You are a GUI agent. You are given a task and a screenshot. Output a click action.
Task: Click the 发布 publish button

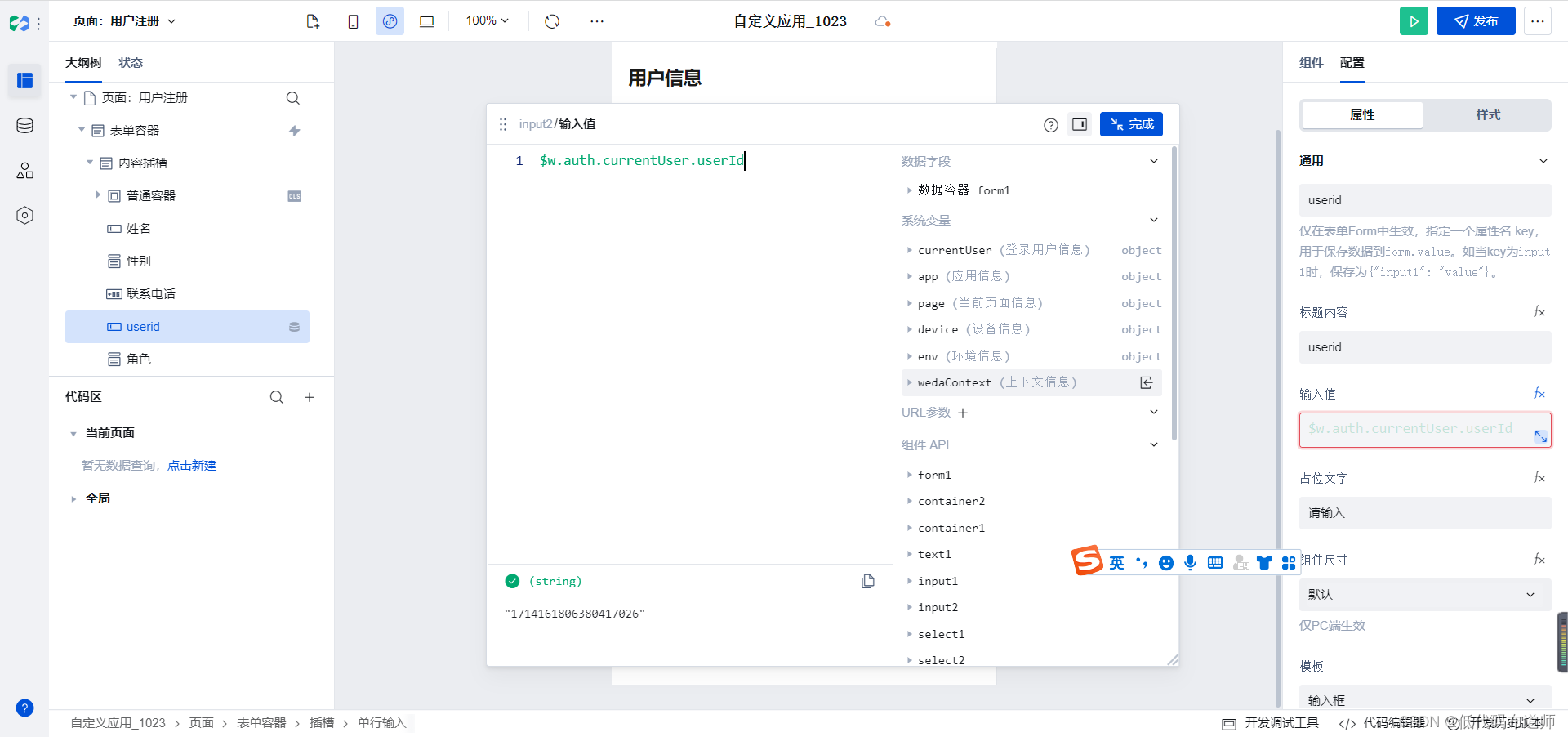click(x=1476, y=21)
